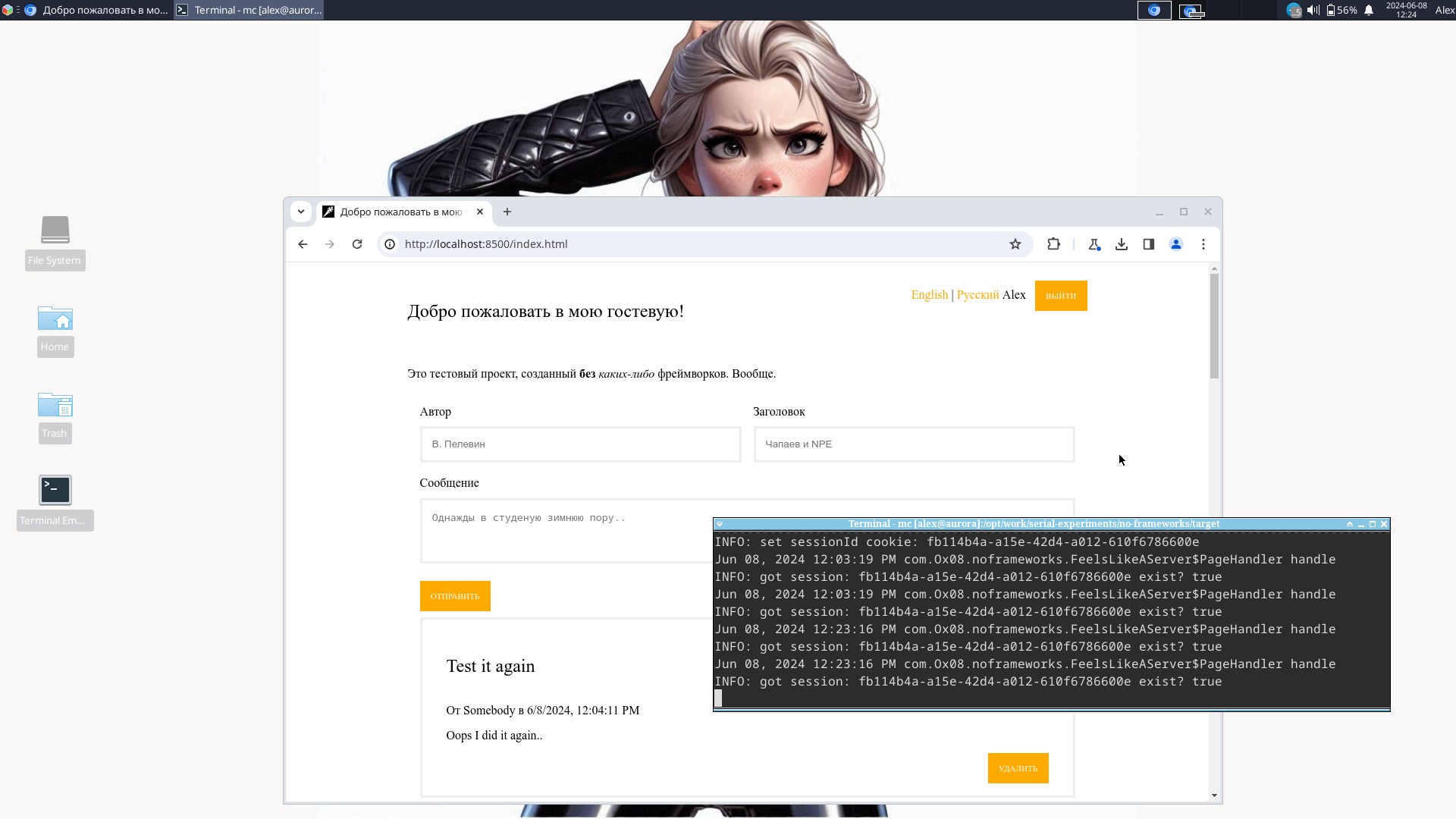Viewport: 1456px width, 819px height.
Task: Open the Extensions puzzle icon
Action: 1053,244
